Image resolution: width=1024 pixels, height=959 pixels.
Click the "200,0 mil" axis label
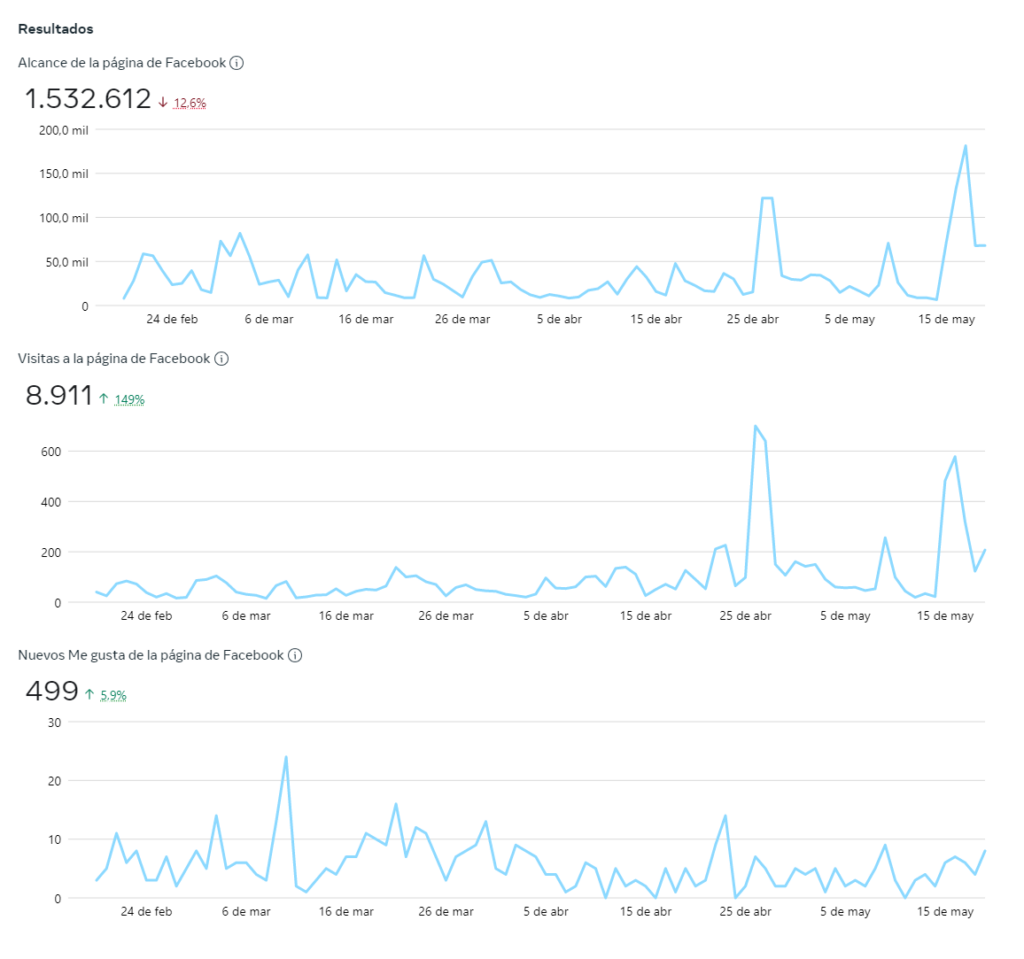(65, 129)
